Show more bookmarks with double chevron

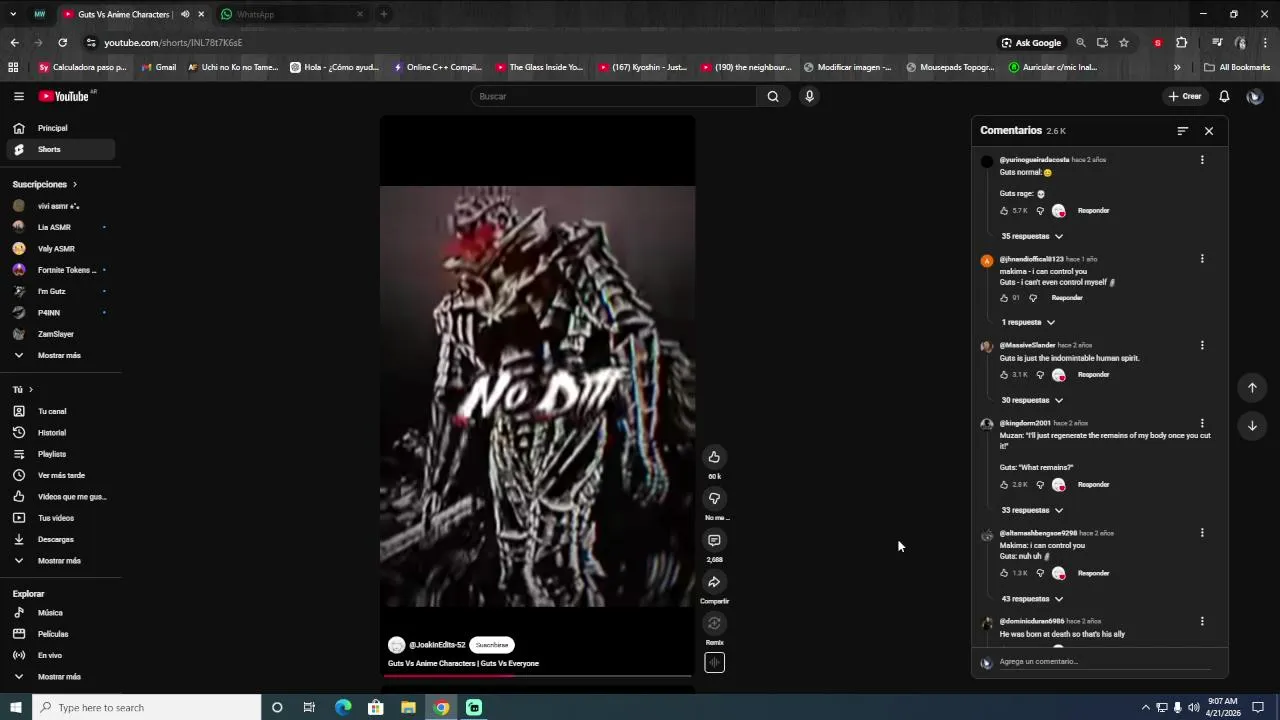pos(1177,68)
